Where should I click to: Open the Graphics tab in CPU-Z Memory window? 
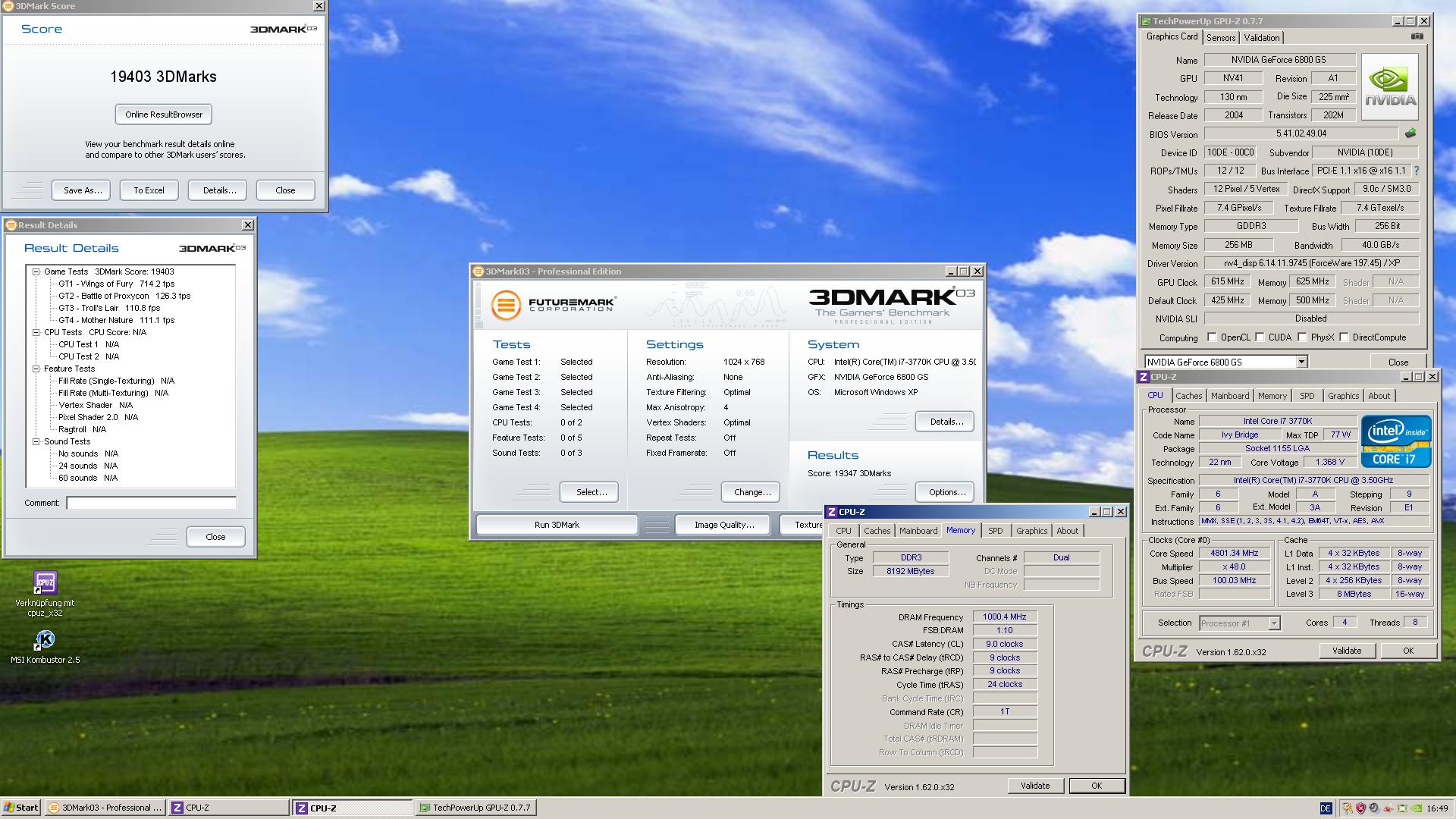(x=1031, y=531)
